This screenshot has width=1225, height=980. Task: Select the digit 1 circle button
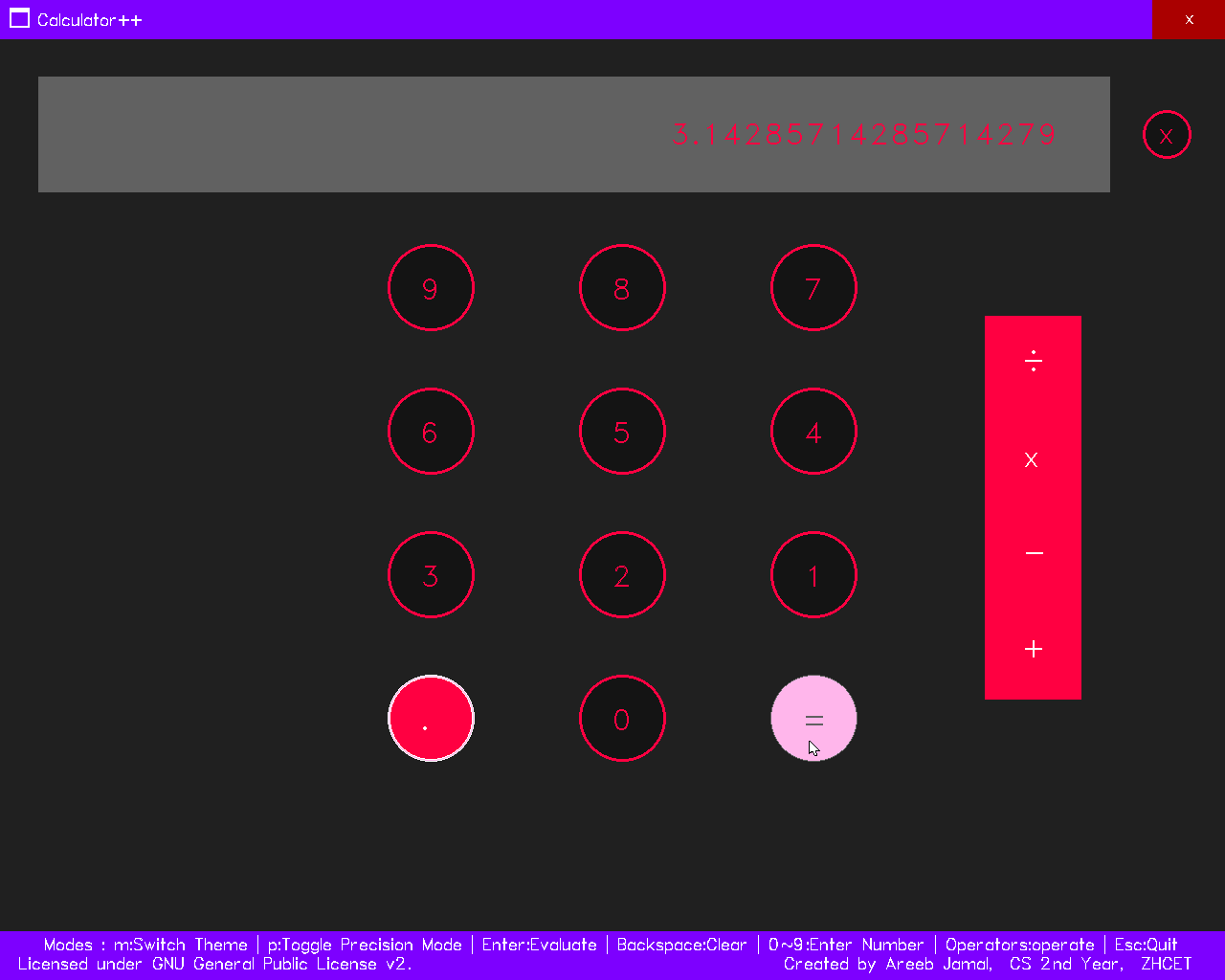pyautogui.click(x=813, y=575)
